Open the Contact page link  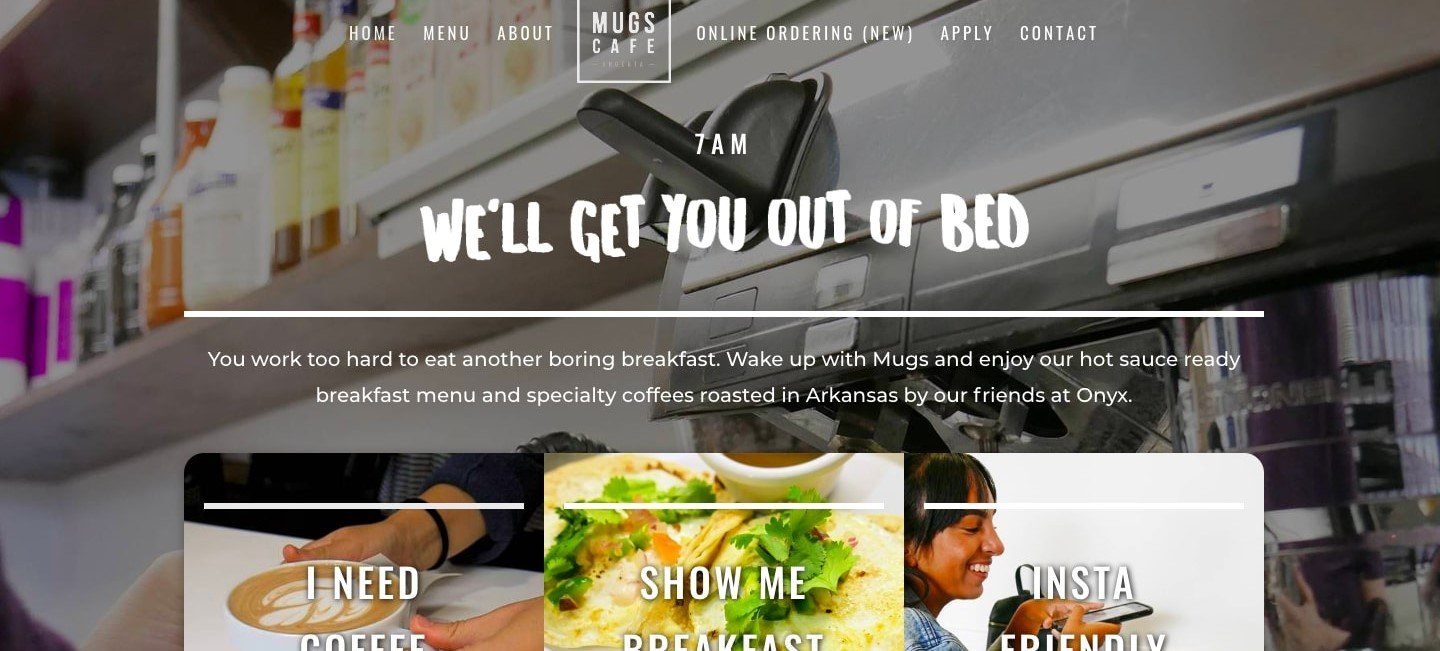pyautogui.click(x=1059, y=33)
